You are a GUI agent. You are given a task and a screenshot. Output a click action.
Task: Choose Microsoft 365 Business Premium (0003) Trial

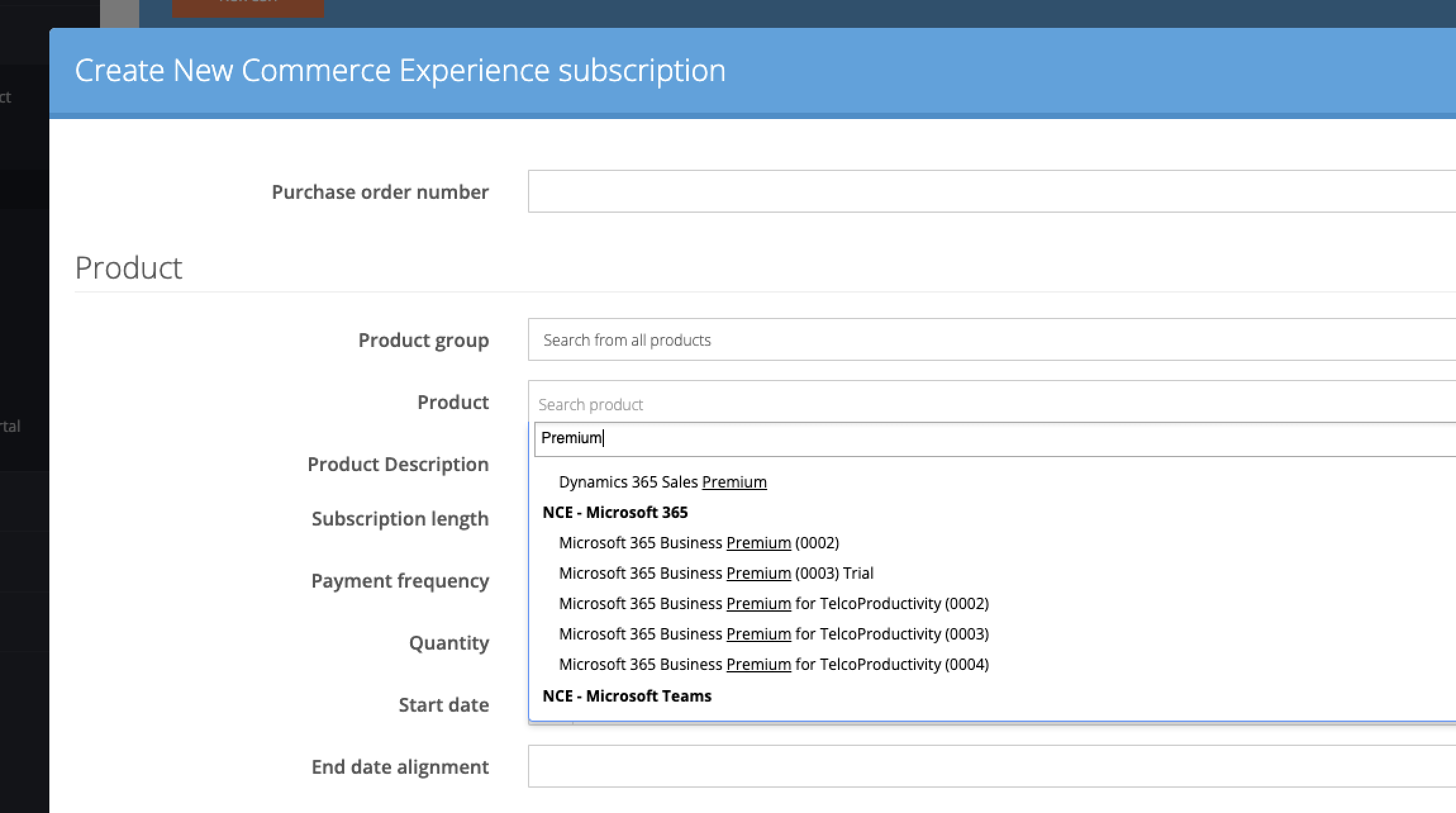click(716, 573)
